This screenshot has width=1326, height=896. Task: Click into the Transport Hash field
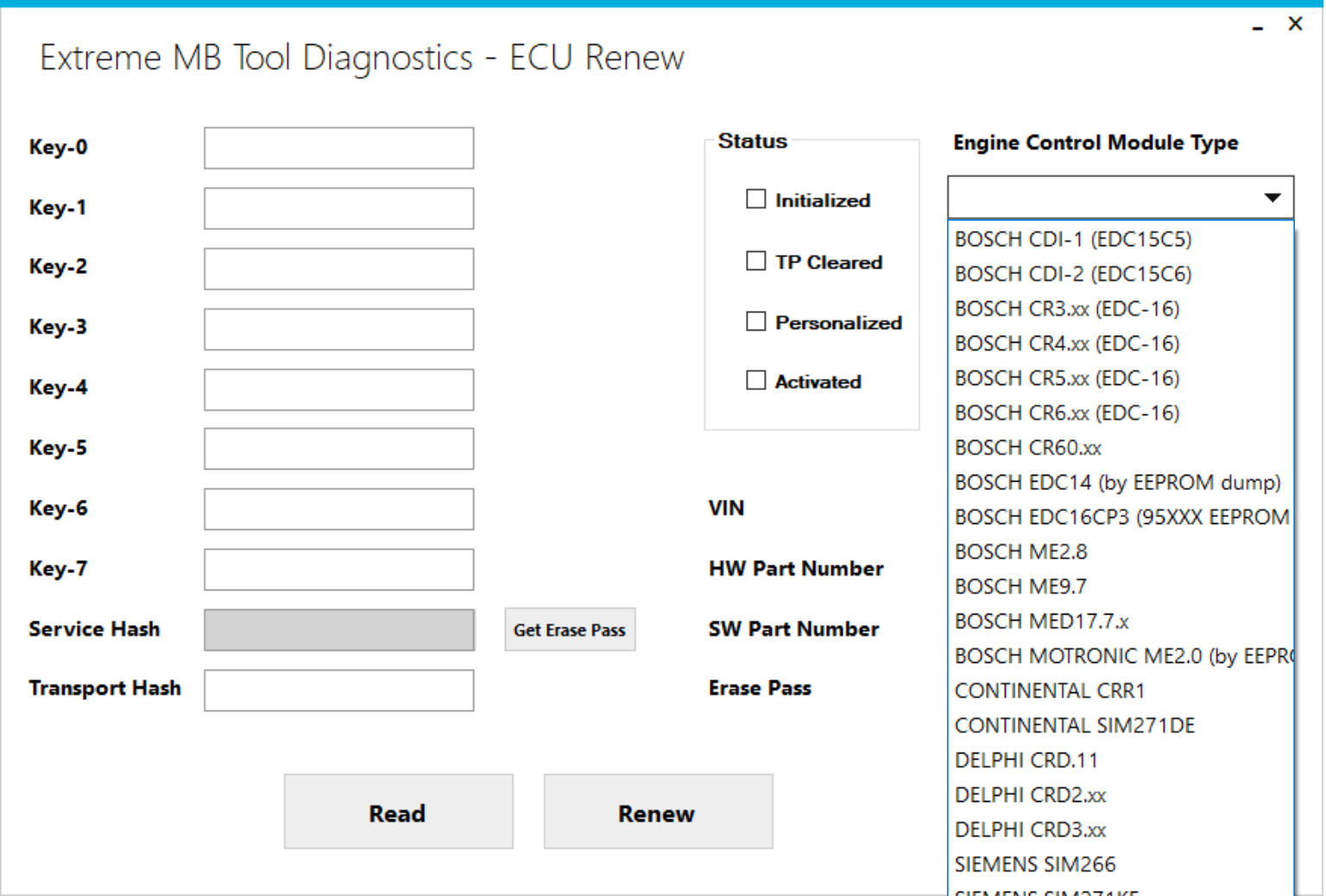(339, 691)
